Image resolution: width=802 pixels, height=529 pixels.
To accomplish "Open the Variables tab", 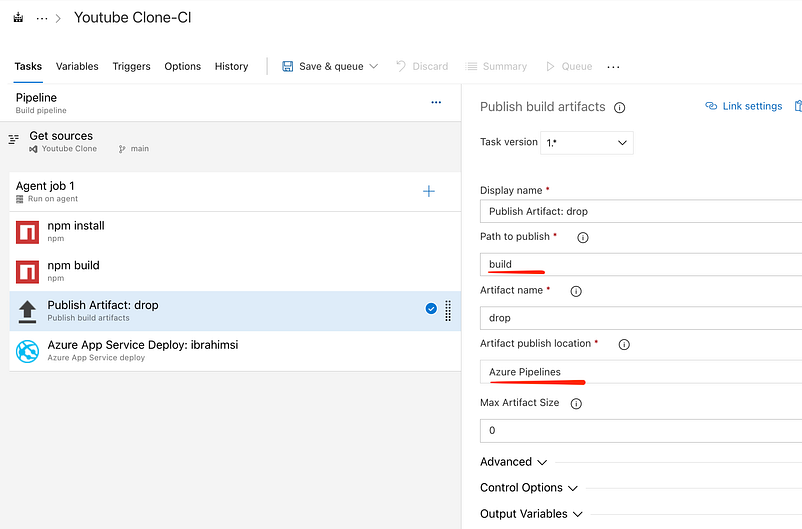I will (x=77, y=67).
